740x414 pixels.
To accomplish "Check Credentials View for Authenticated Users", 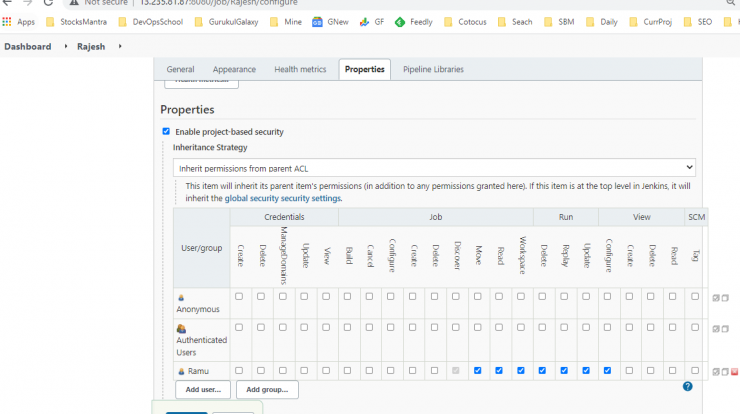I will (326, 327).
